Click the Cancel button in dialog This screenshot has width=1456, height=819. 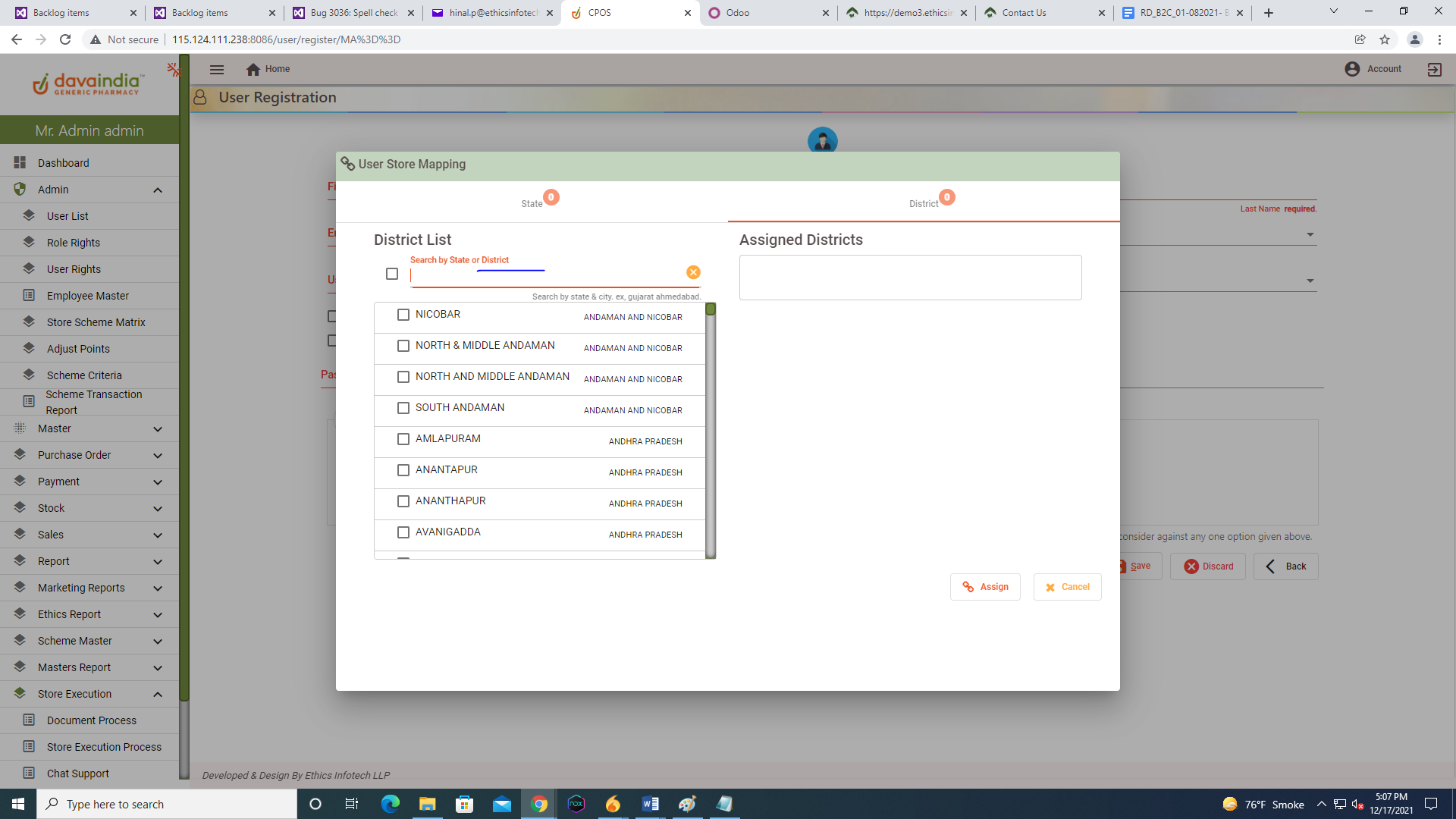tap(1067, 587)
